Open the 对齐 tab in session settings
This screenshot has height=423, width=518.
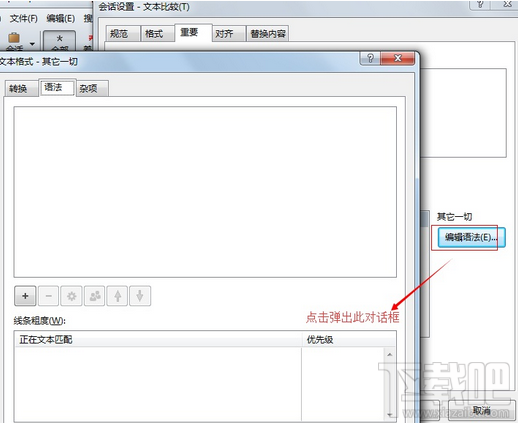pyautogui.click(x=229, y=33)
